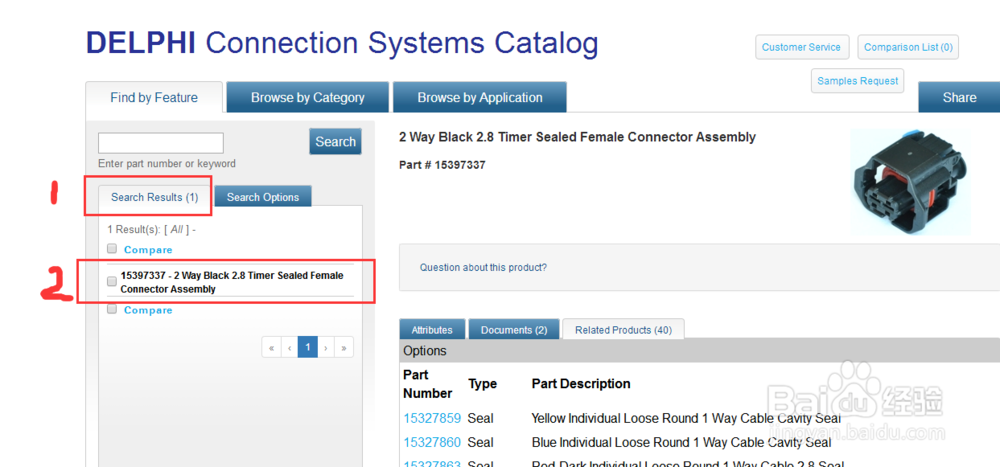
Task: Click Blue Individual Loose Round seal description
Action: (x=681, y=442)
